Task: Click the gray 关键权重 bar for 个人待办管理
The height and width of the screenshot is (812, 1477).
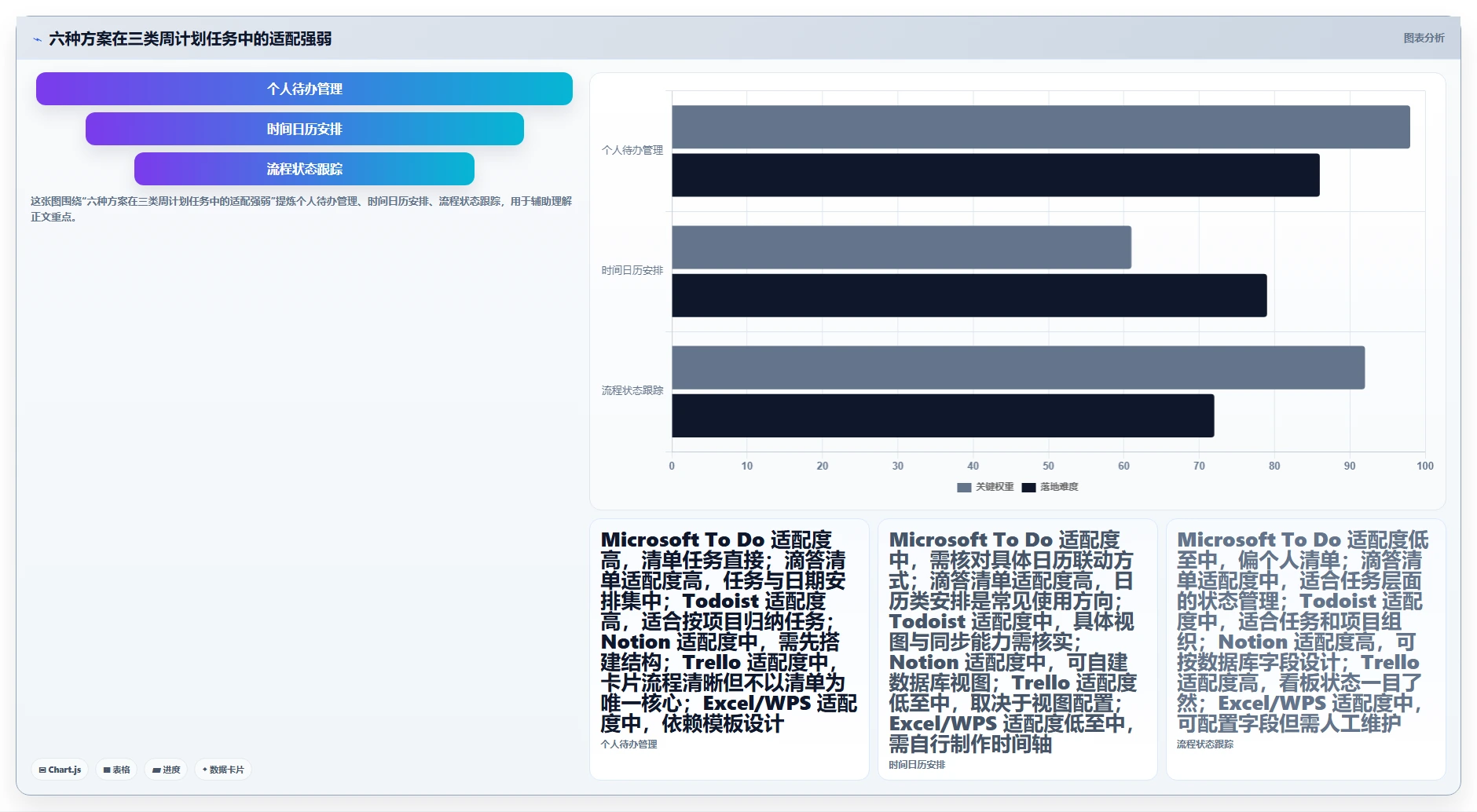Action: click(x=1041, y=126)
